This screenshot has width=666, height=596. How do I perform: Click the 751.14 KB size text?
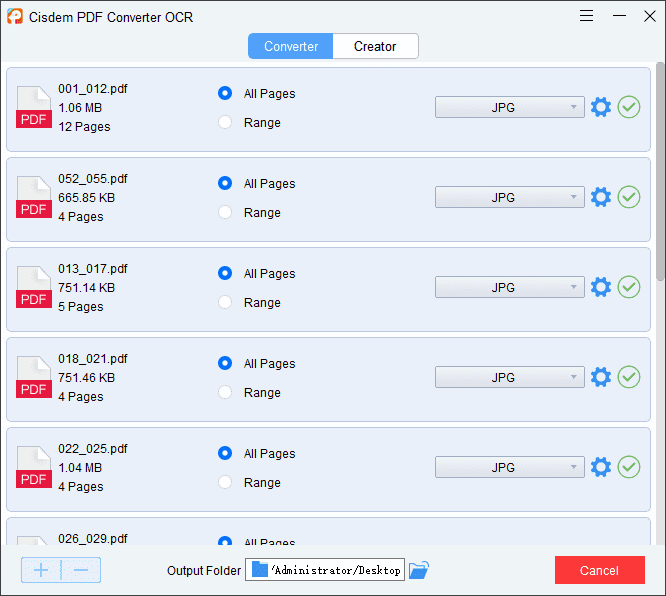pyautogui.click(x=87, y=288)
